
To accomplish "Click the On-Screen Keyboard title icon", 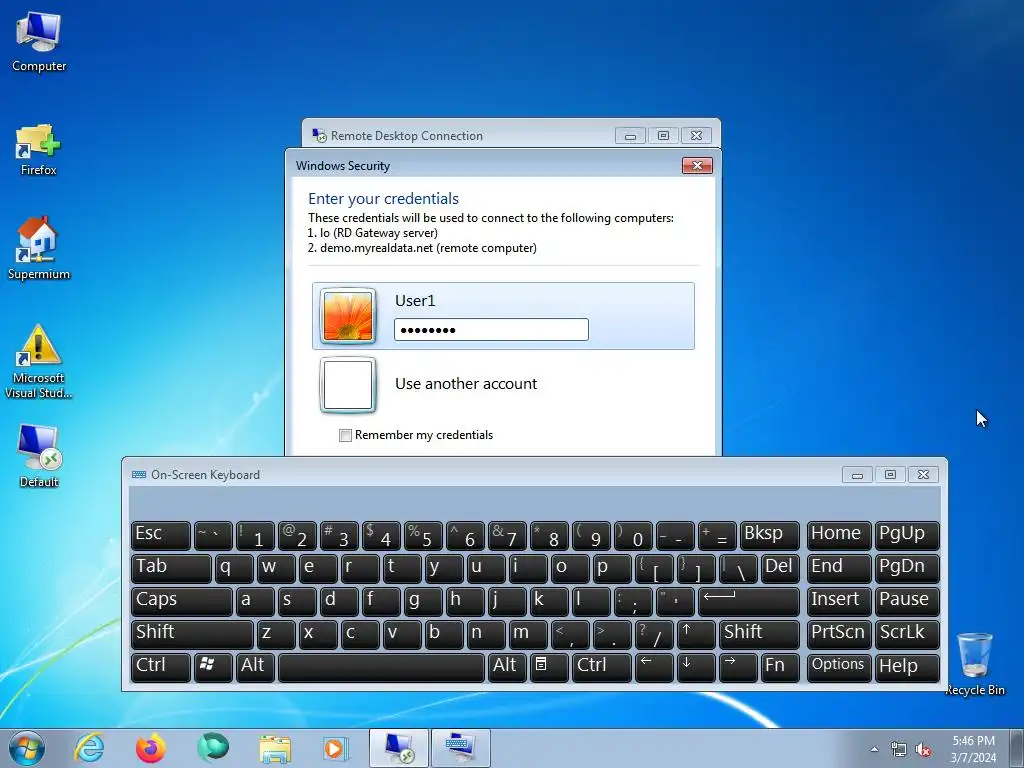I will coord(139,475).
